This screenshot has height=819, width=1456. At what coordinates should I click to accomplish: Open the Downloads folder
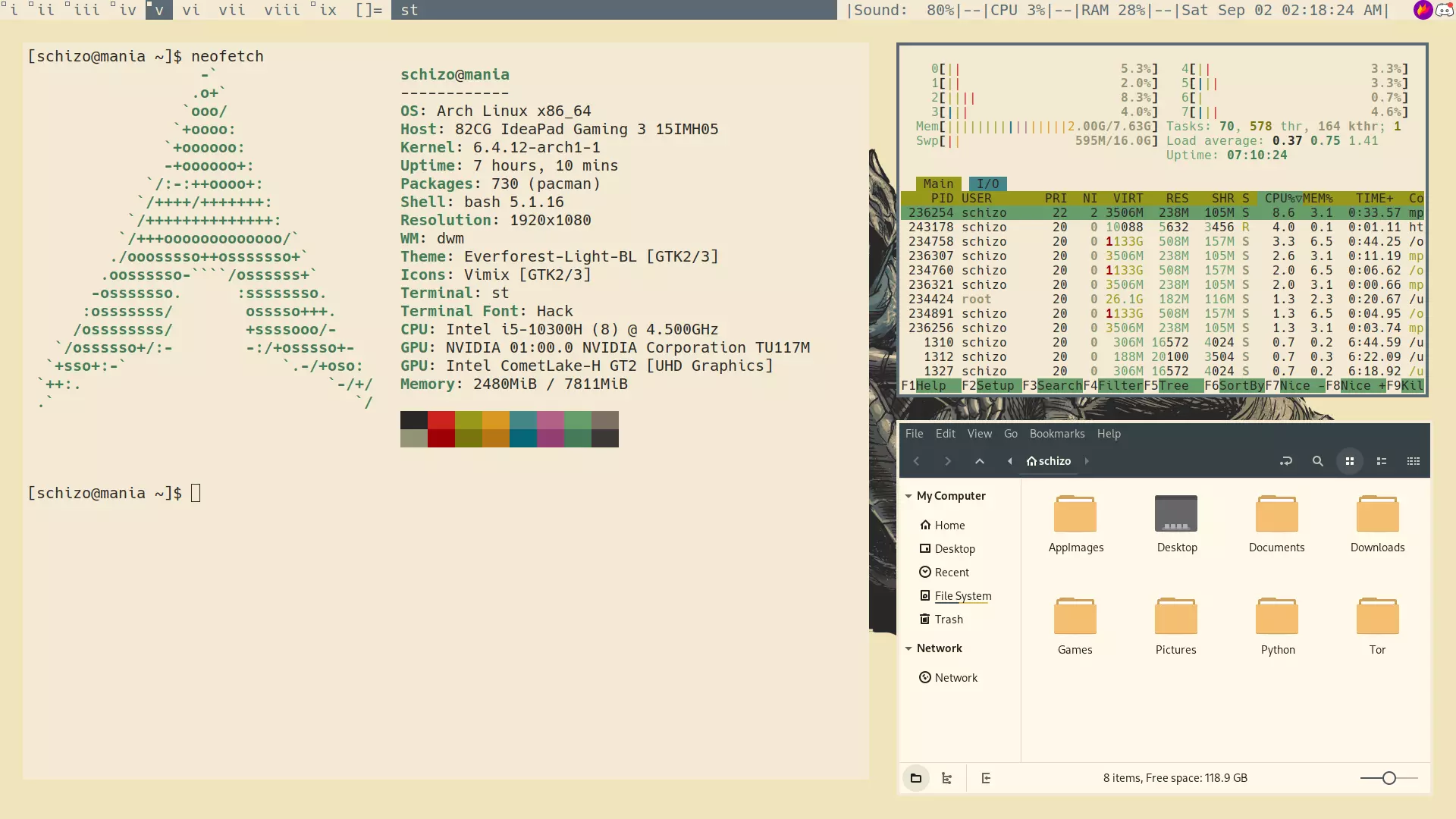(1377, 523)
